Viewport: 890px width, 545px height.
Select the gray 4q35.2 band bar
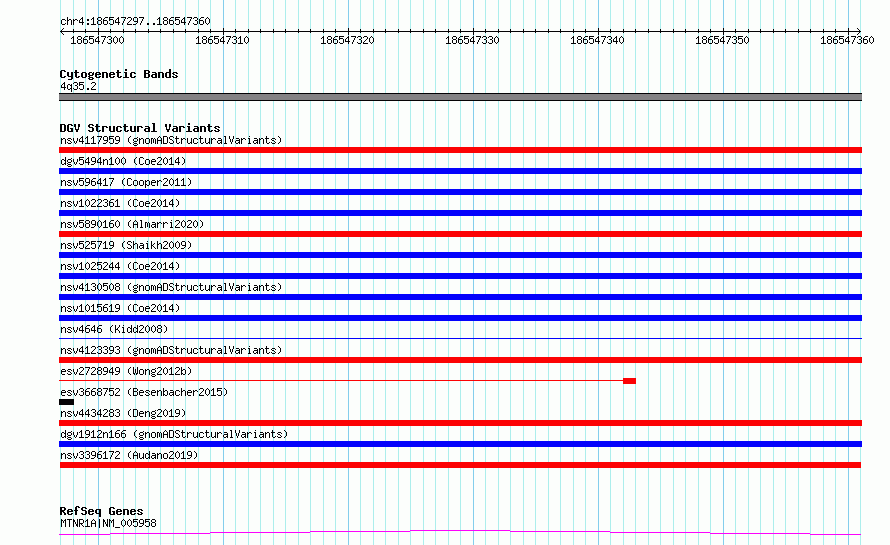click(x=460, y=97)
